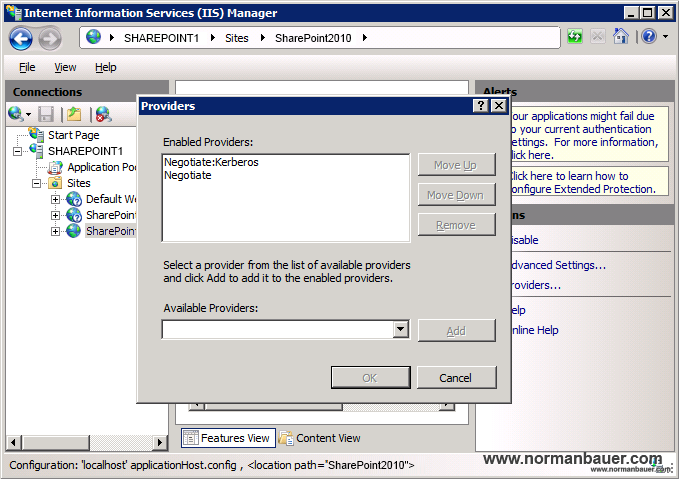
Task: Click Sites in the address breadcrumb
Action: [x=236, y=38]
